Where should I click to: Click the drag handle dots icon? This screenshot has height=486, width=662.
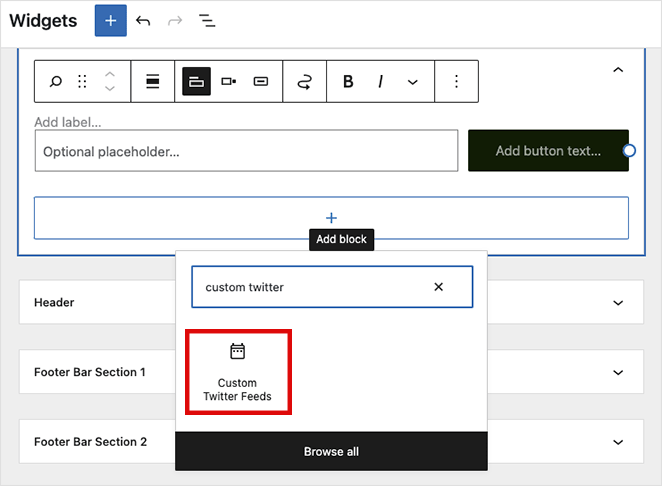coord(82,81)
